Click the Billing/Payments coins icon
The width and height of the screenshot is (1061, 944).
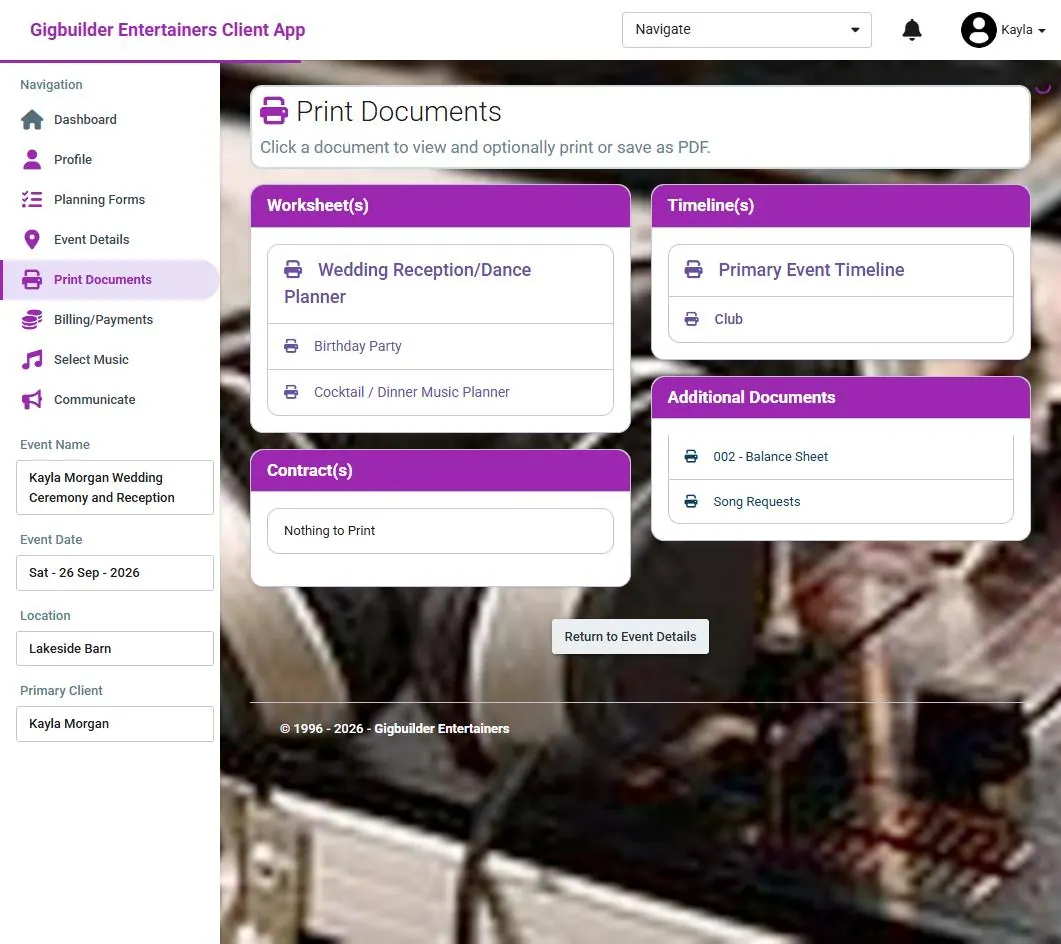[32, 319]
